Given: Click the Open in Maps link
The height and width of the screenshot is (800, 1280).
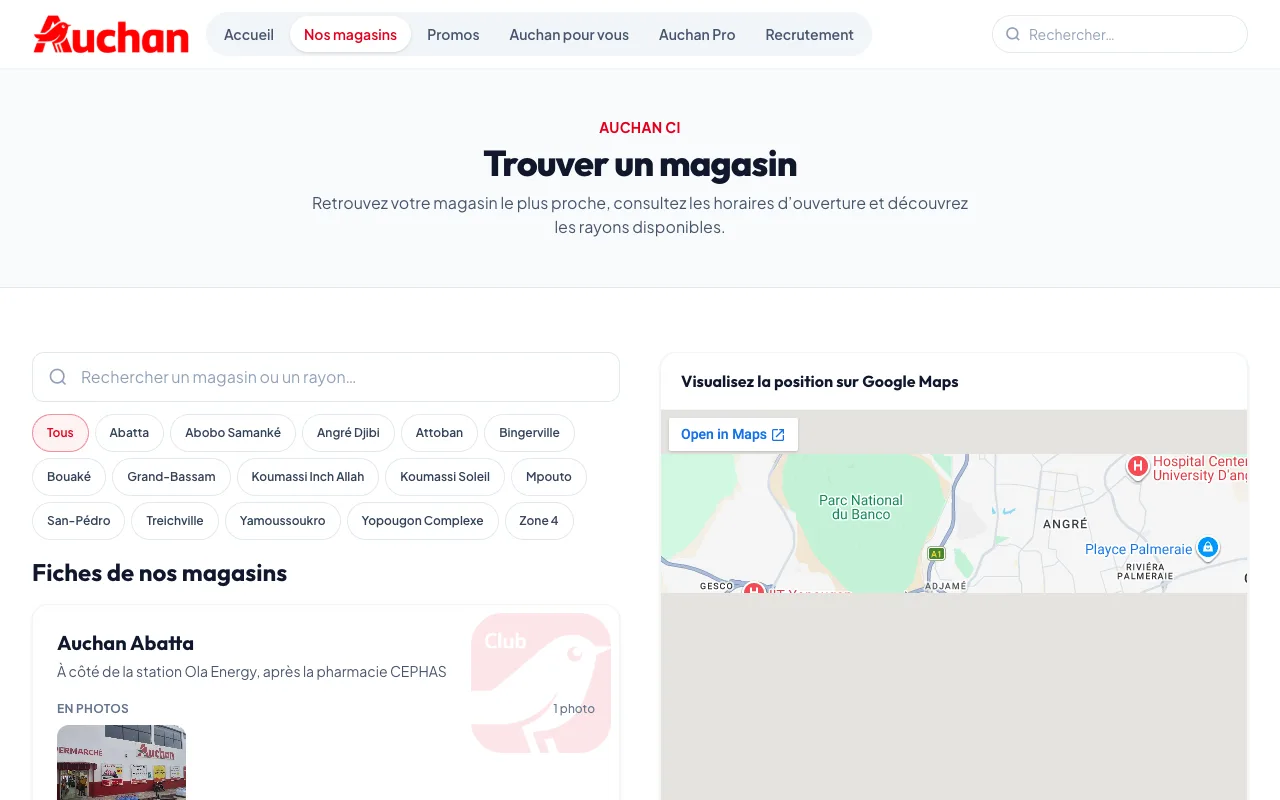Looking at the screenshot, I should (x=733, y=434).
